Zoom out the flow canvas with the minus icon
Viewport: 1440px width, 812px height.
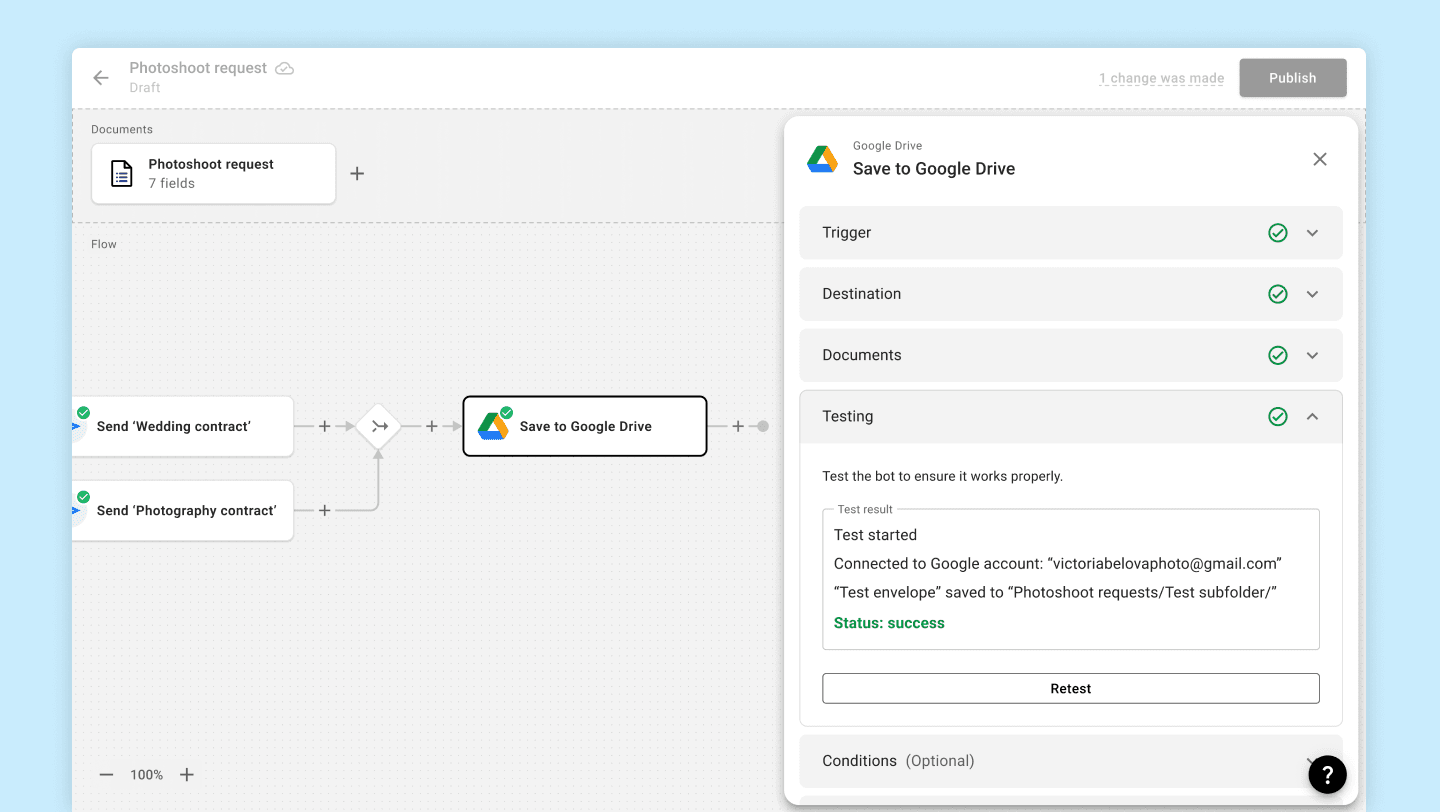coord(107,775)
